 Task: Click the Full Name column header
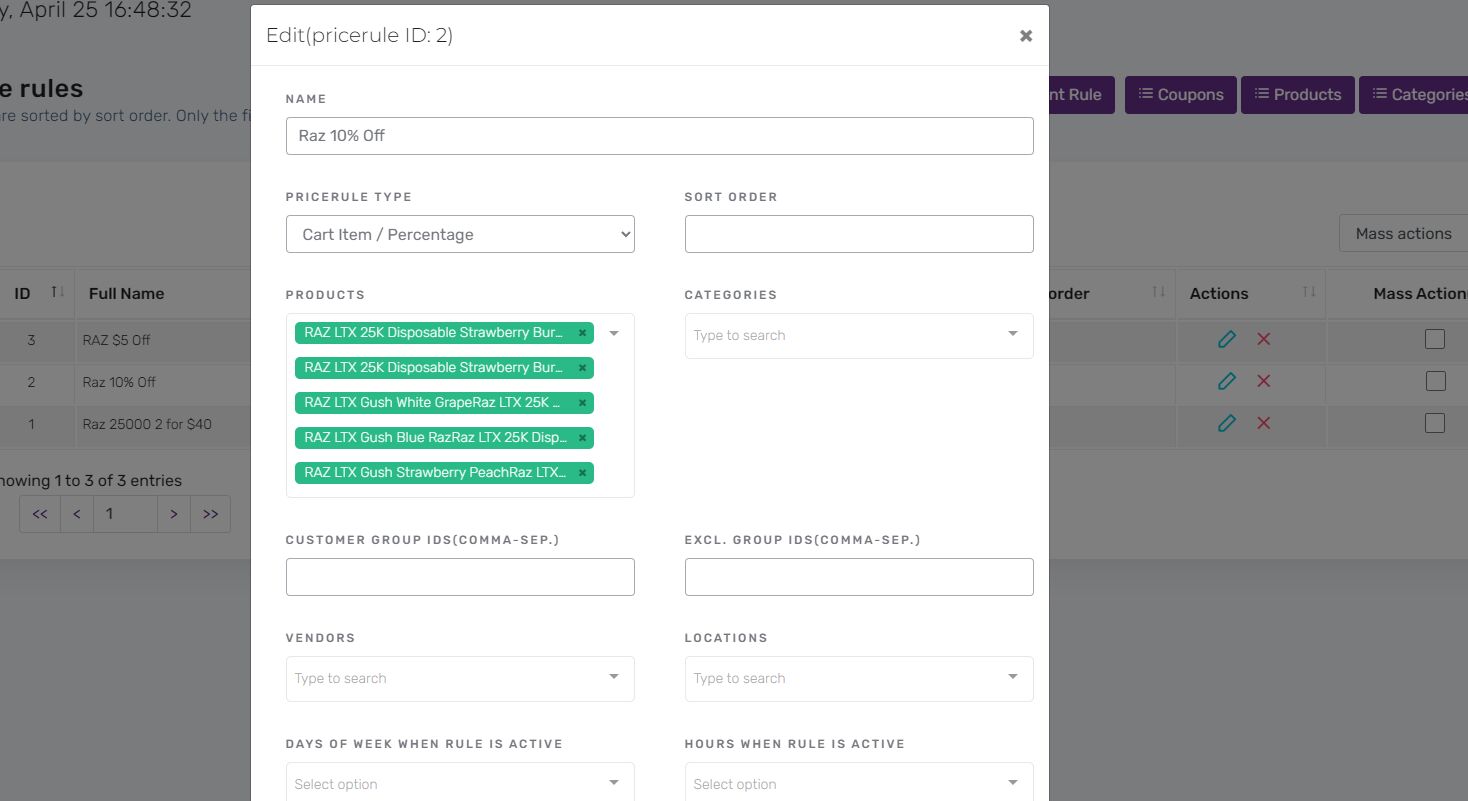pos(126,293)
